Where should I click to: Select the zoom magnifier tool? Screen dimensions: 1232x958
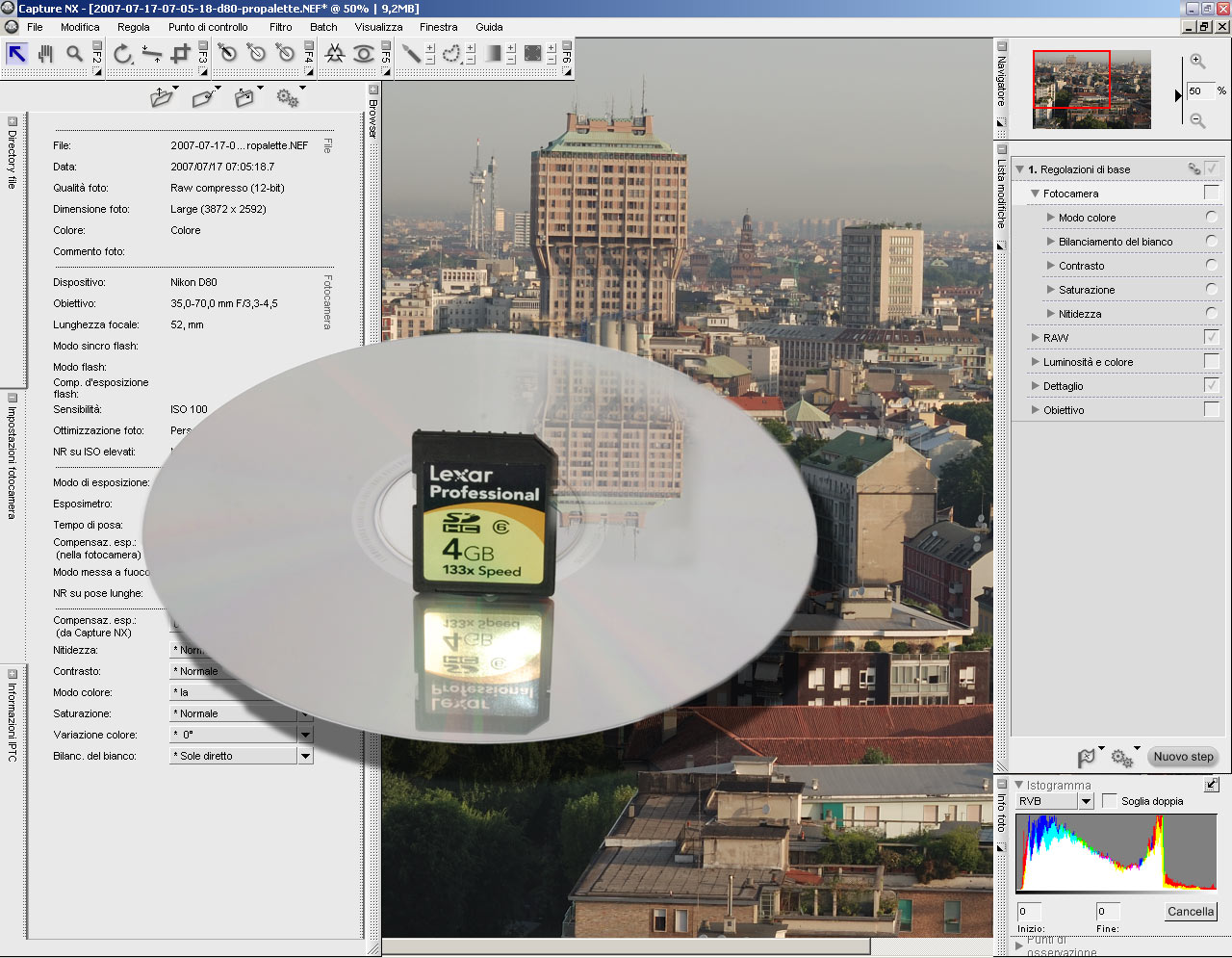point(74,54)
